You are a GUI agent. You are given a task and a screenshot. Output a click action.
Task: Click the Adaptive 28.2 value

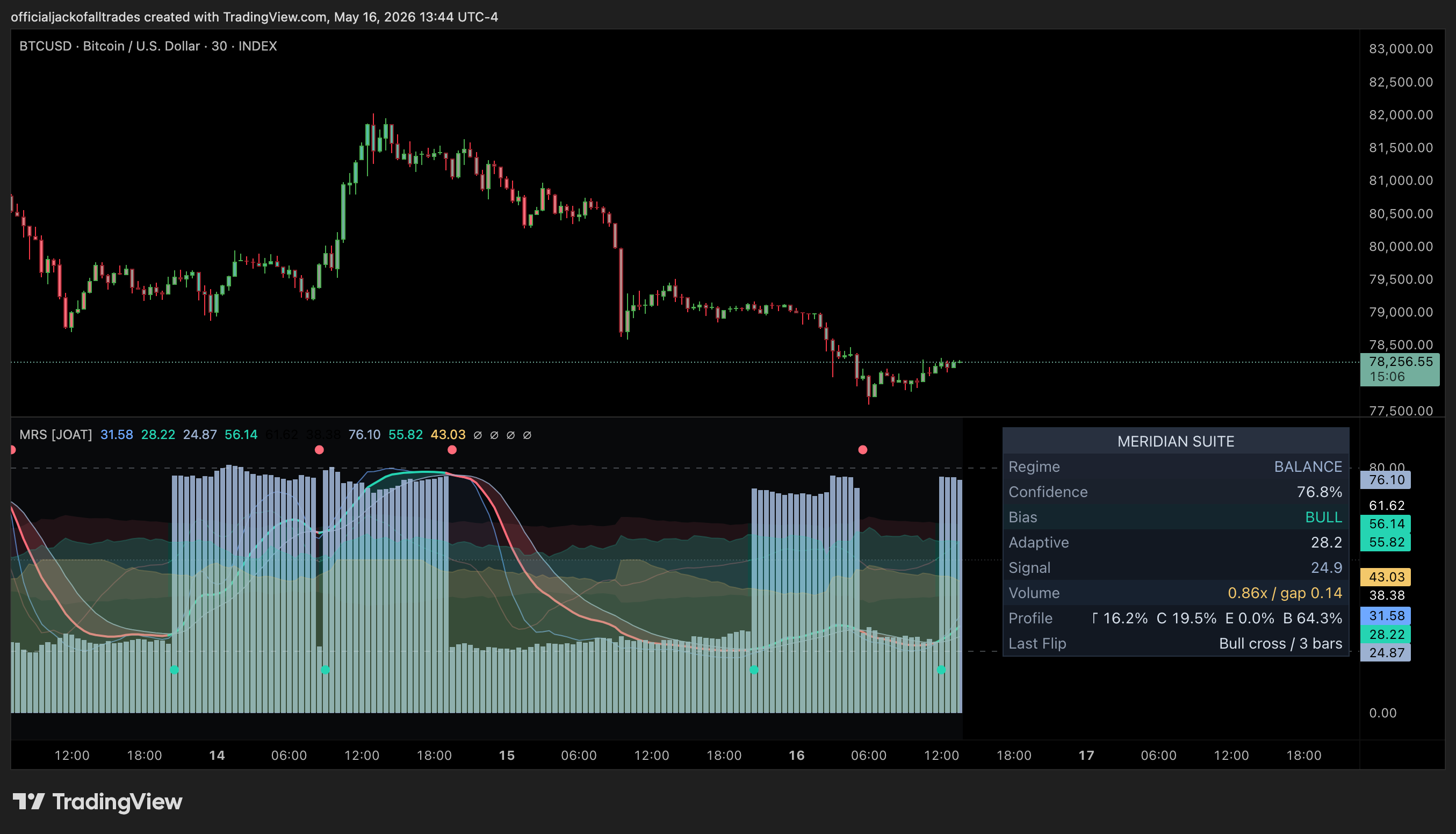pos(1327,542)
